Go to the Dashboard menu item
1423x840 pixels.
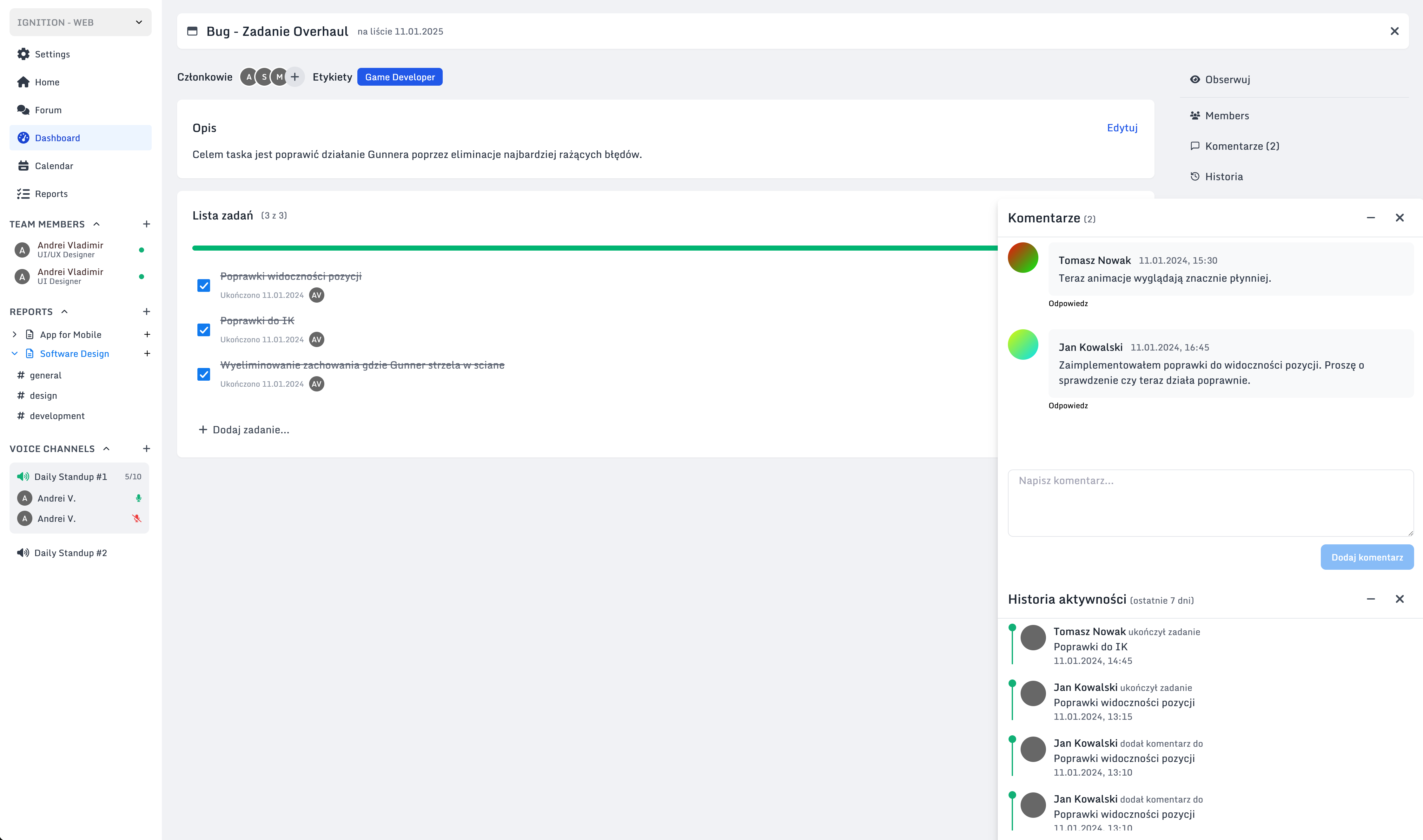tap(57, 138)
